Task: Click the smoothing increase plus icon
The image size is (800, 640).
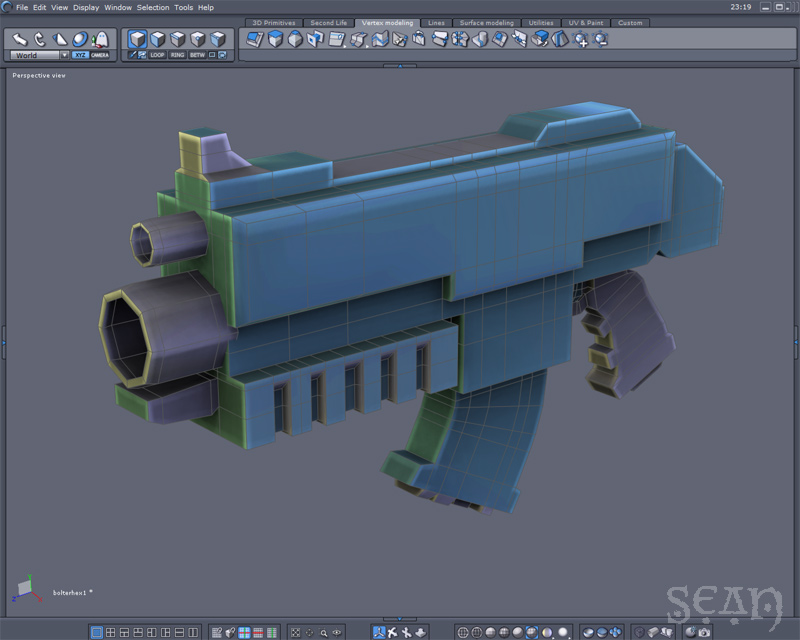Action: pyautogui.click(x=581, y=39)
